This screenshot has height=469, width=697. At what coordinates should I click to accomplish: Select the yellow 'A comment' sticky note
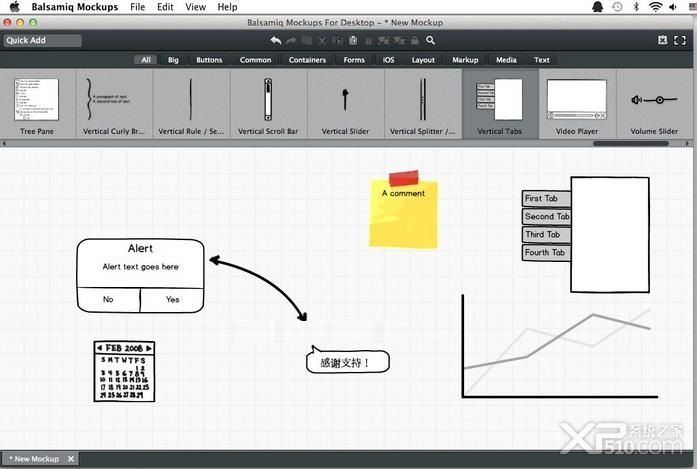[x=404, y=209]
